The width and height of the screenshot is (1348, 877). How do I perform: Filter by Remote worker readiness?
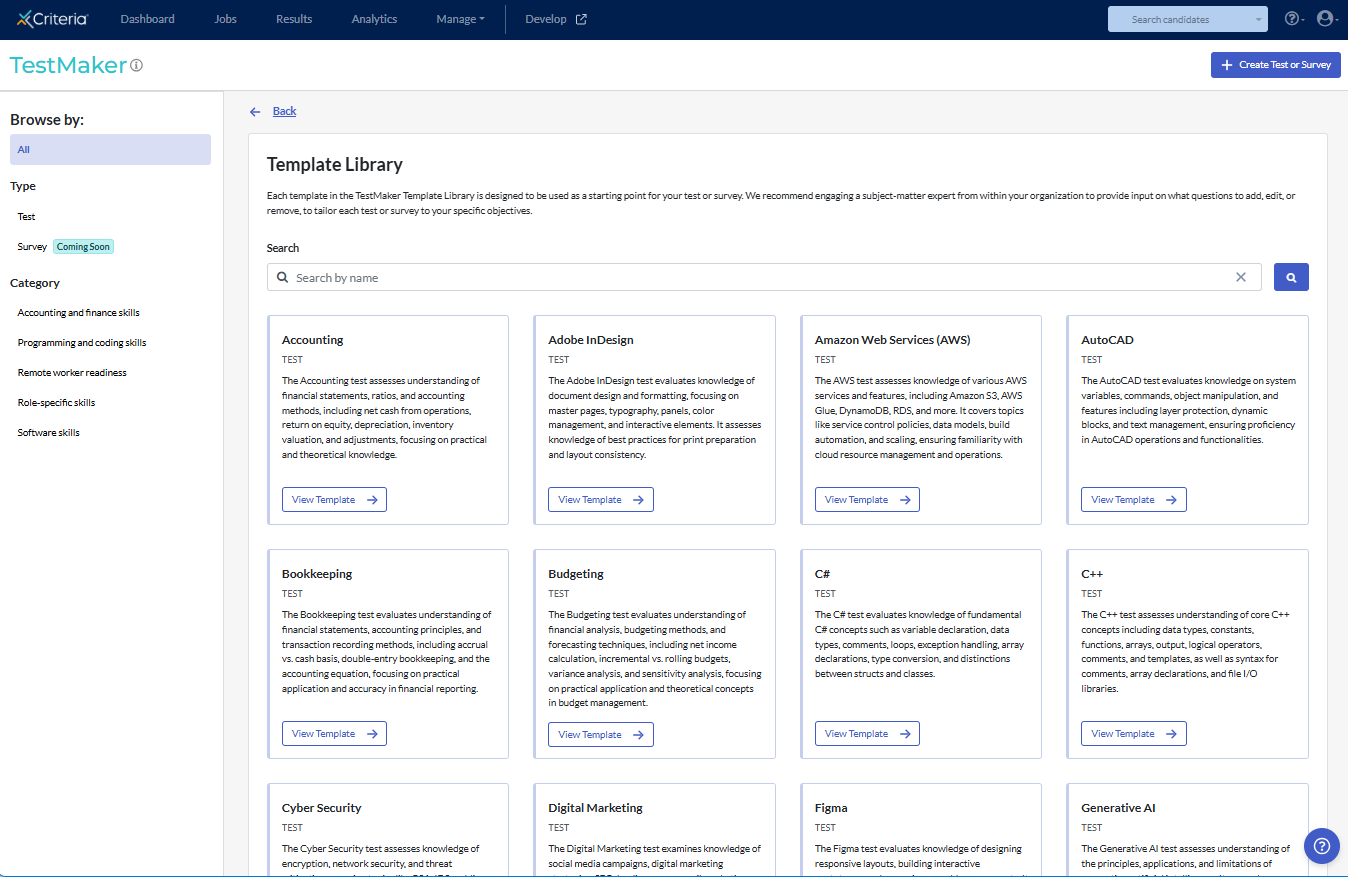click(x=72, y=373)
